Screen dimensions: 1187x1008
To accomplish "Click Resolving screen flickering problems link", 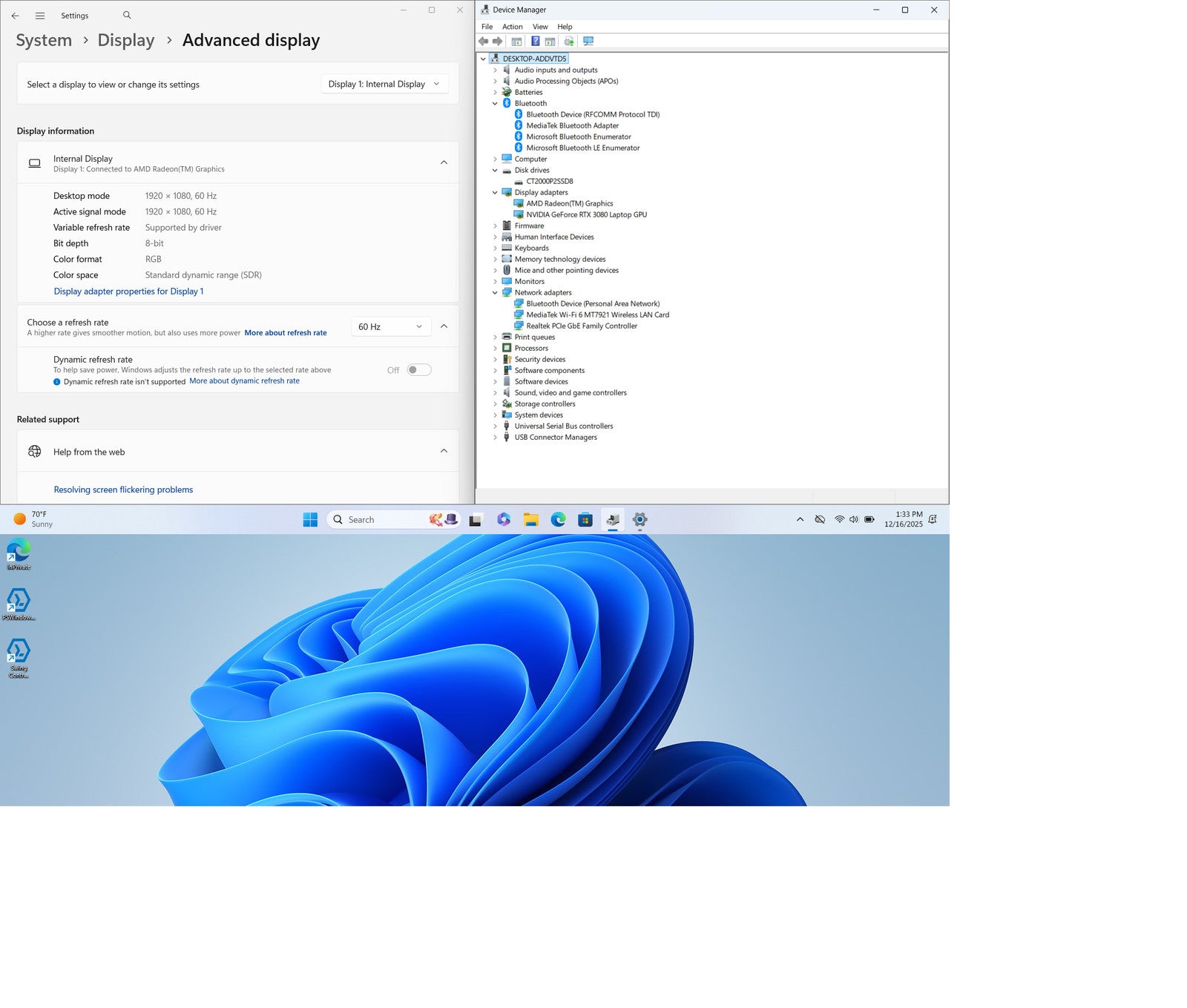I will [x=123, y=490].
